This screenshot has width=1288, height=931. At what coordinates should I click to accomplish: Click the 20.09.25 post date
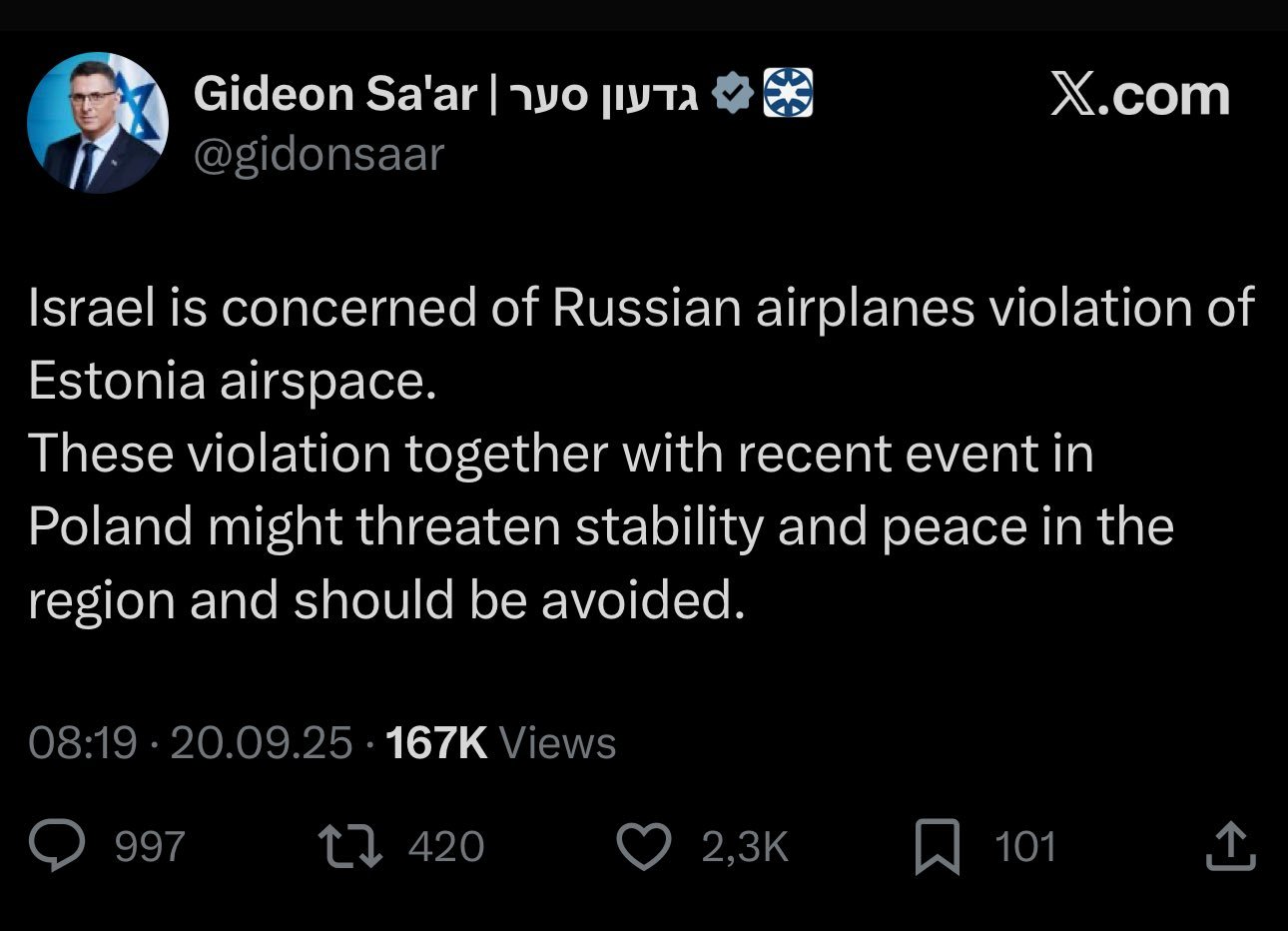[x=261, y=743]
